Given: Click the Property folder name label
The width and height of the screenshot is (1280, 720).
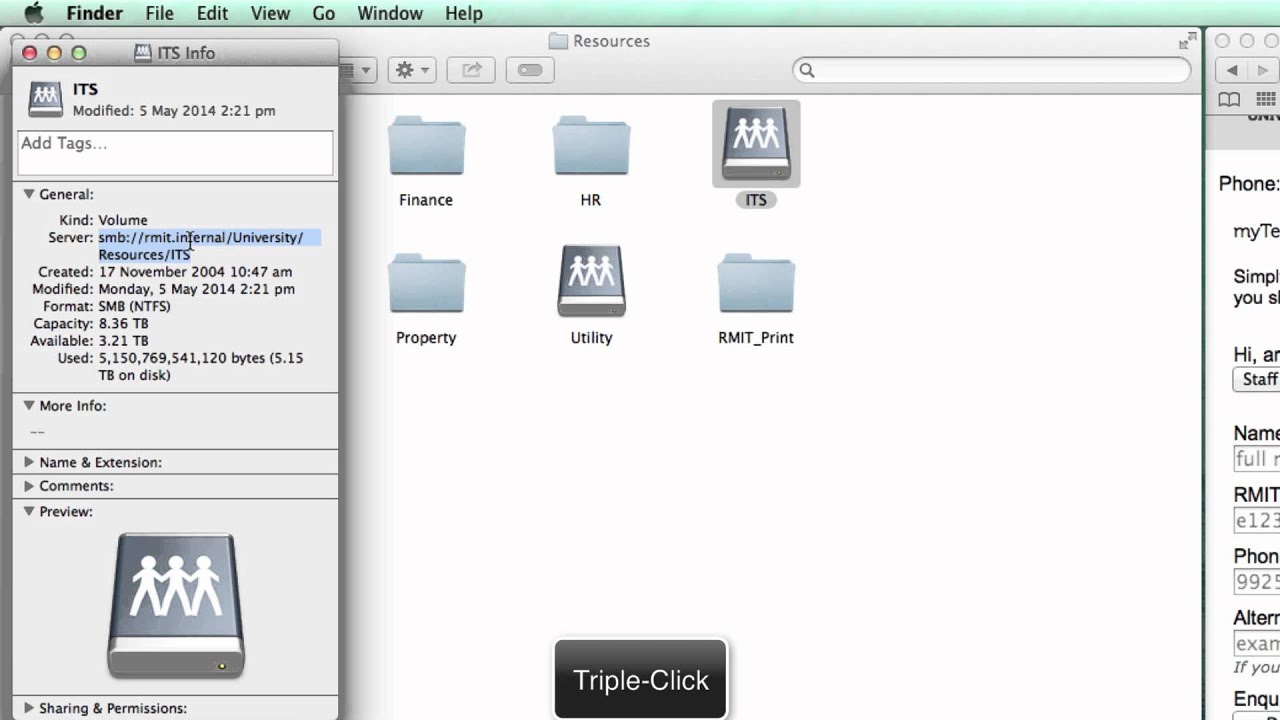Looking at the screenshot, I should pyautogui.click(x=426, y=338).
